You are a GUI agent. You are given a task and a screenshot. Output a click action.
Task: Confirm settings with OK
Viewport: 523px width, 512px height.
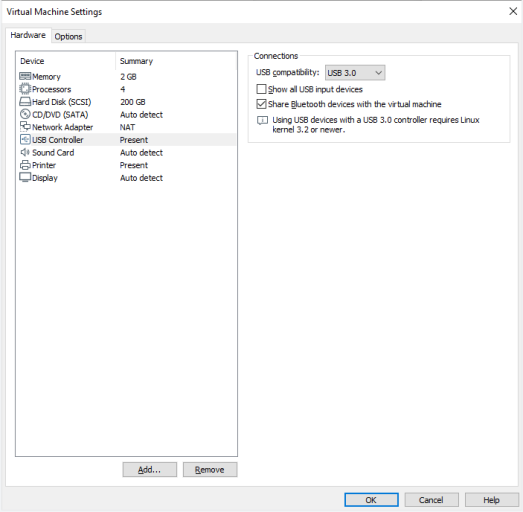point(371,500)
